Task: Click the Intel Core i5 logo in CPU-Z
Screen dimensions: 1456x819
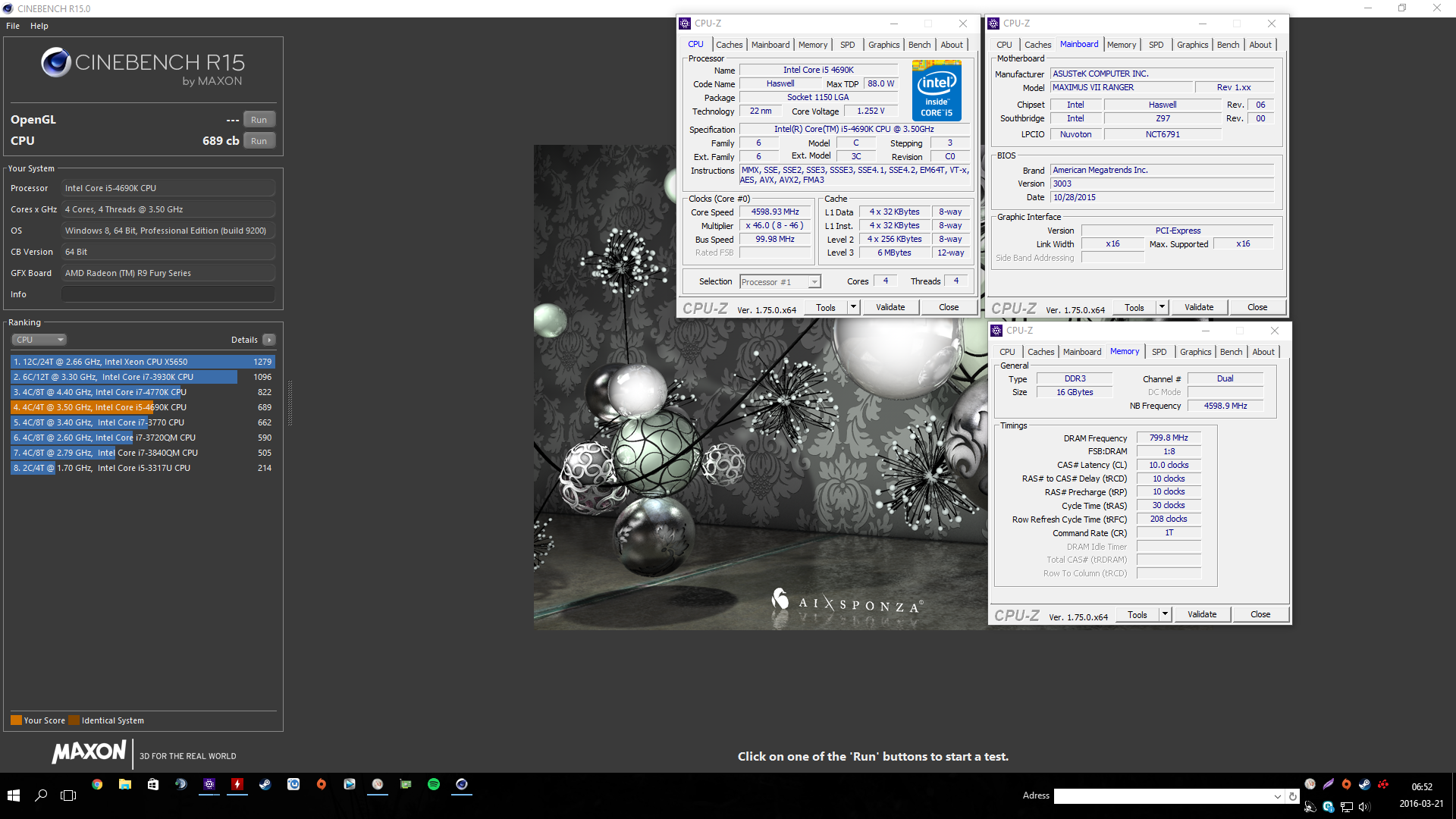Action: pyautogui.click(x=937, y=92)
